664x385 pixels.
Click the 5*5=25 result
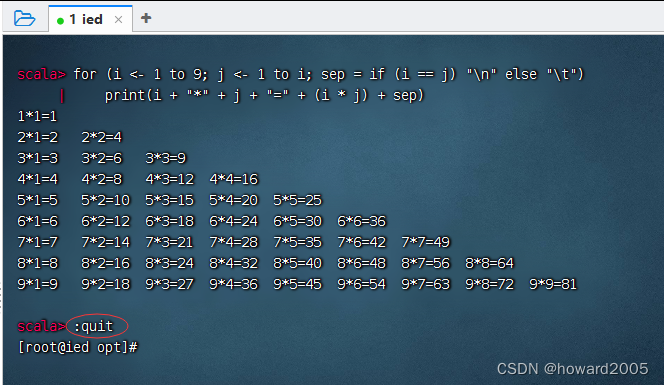pos(297,200)
